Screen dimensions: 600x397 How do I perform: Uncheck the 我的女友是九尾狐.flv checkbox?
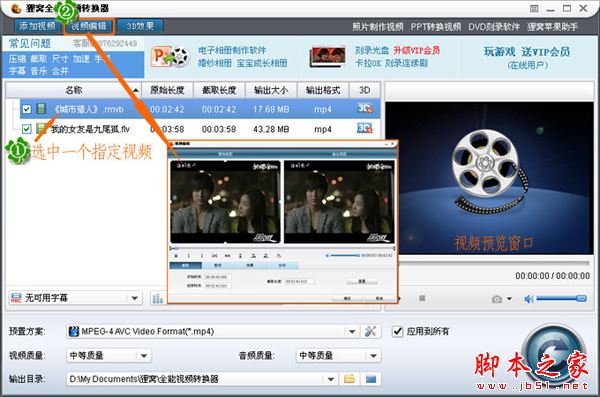coord(26,129)
